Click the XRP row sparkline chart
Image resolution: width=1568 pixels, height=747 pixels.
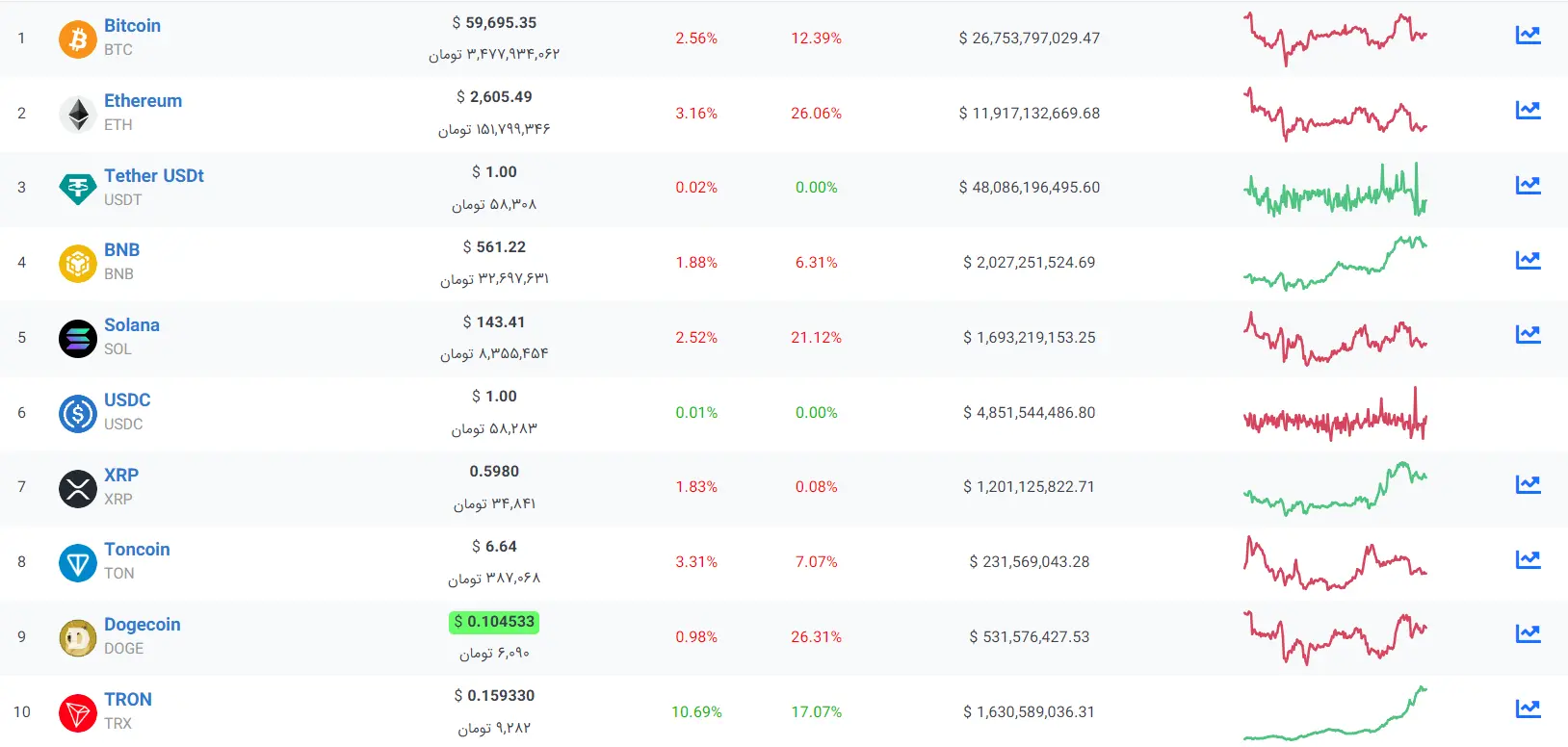coord(1335,488)
